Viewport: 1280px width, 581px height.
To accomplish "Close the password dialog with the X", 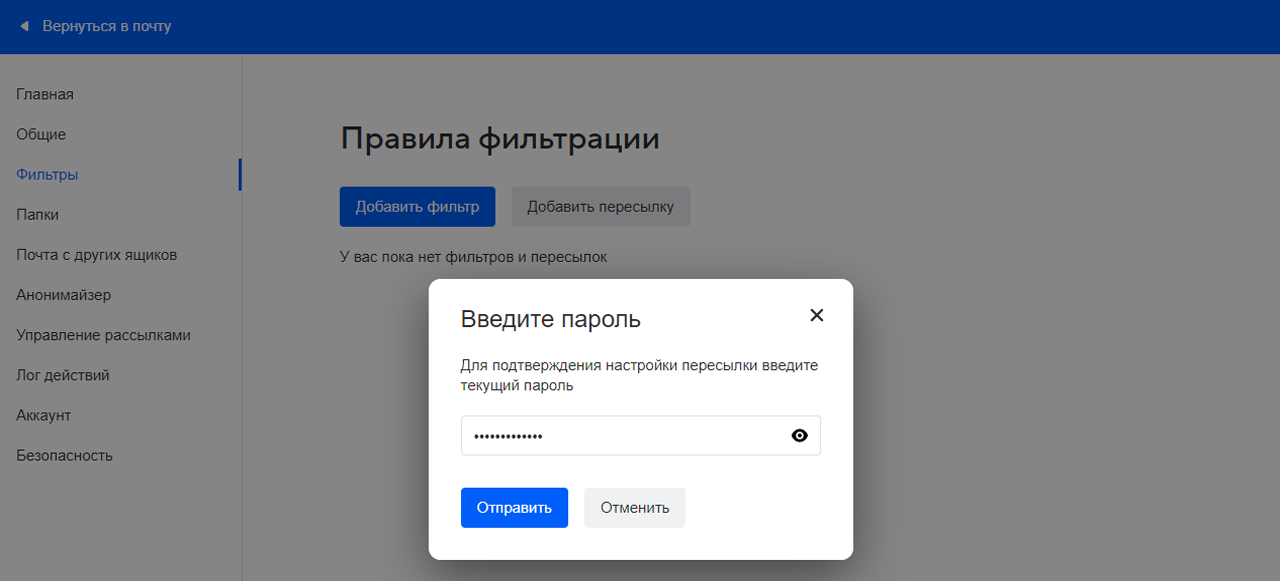I will coord(816,315).
